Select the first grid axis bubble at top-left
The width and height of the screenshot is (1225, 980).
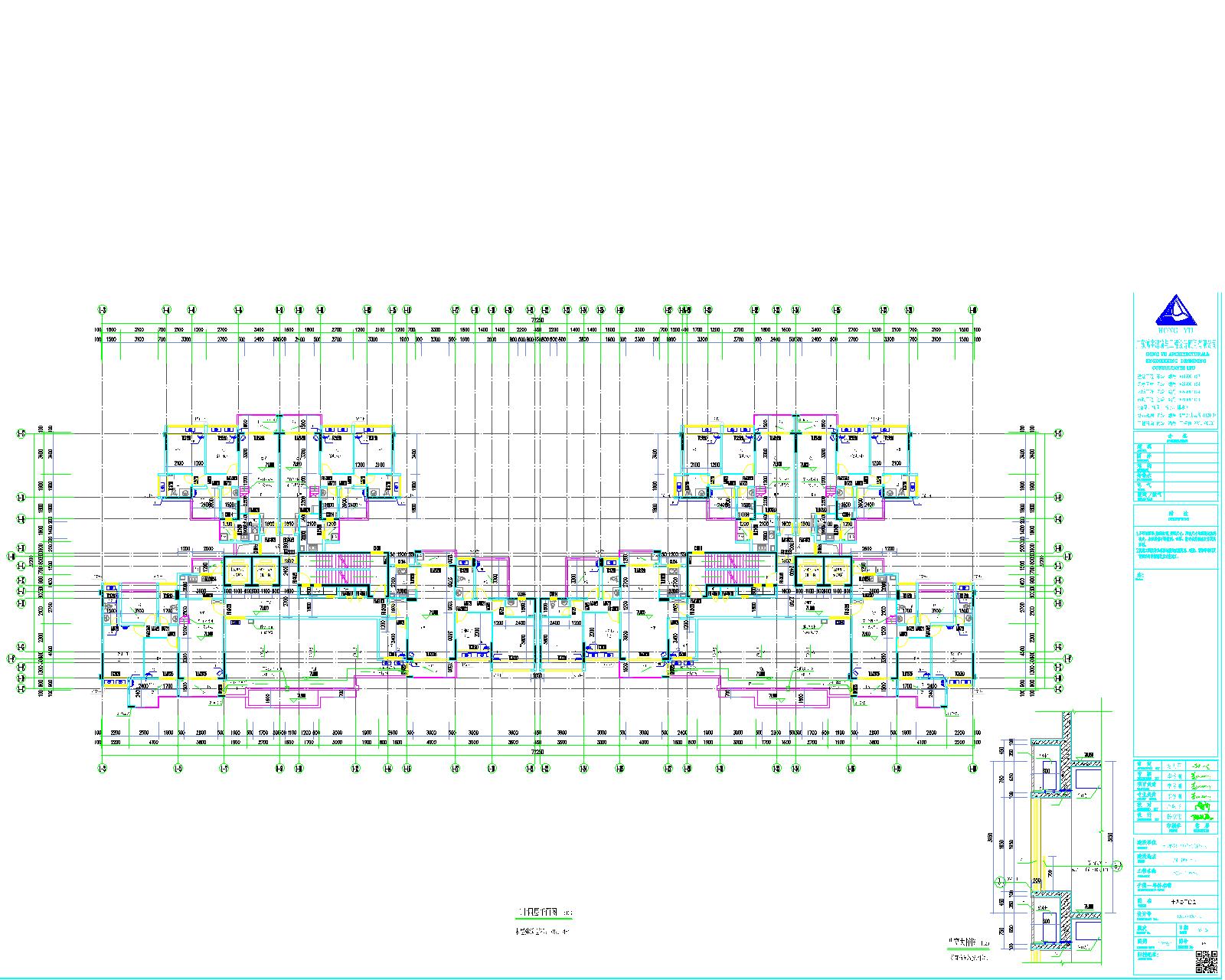[101, 310]
